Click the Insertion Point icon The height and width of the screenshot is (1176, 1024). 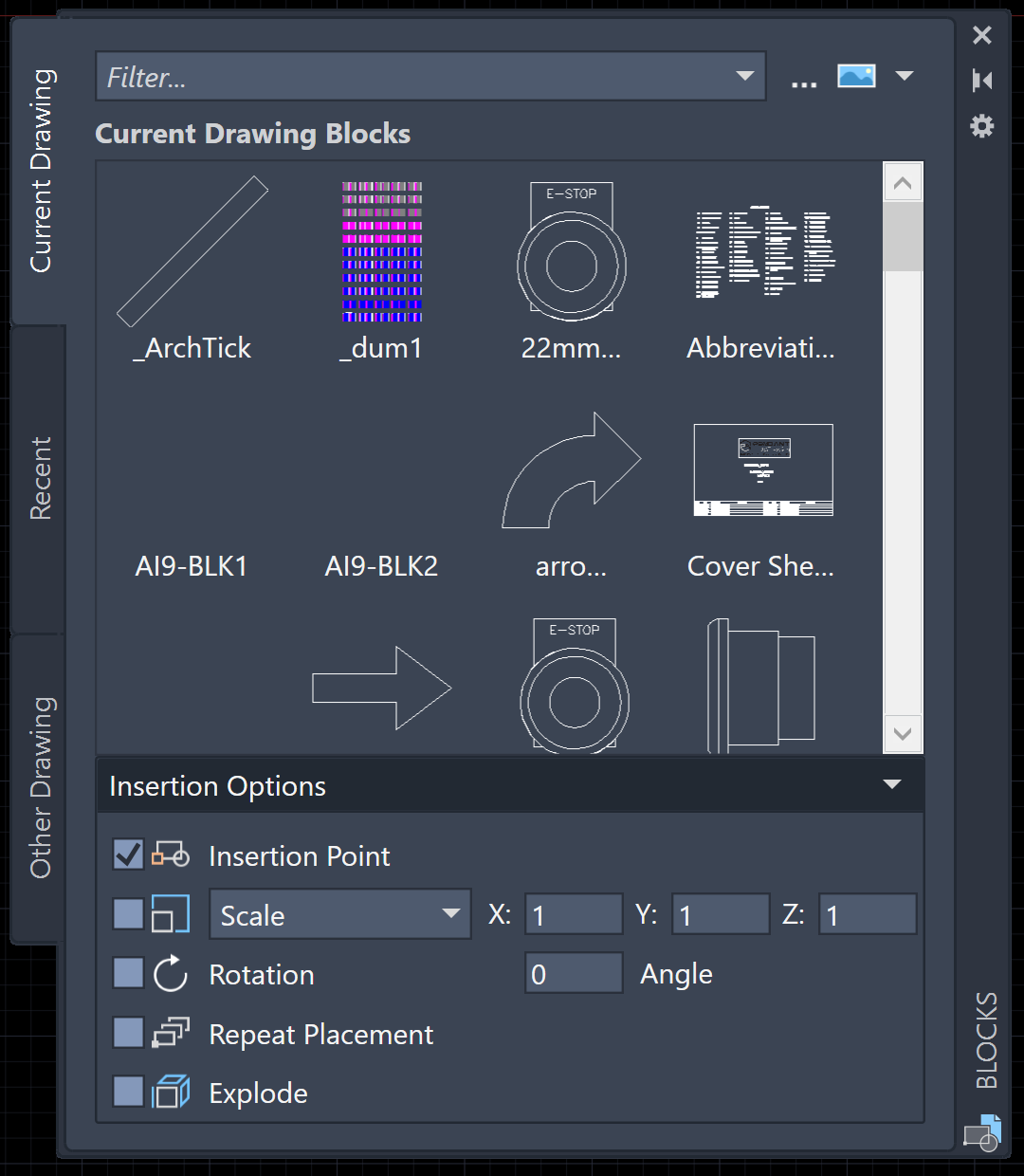coord(171,854)
